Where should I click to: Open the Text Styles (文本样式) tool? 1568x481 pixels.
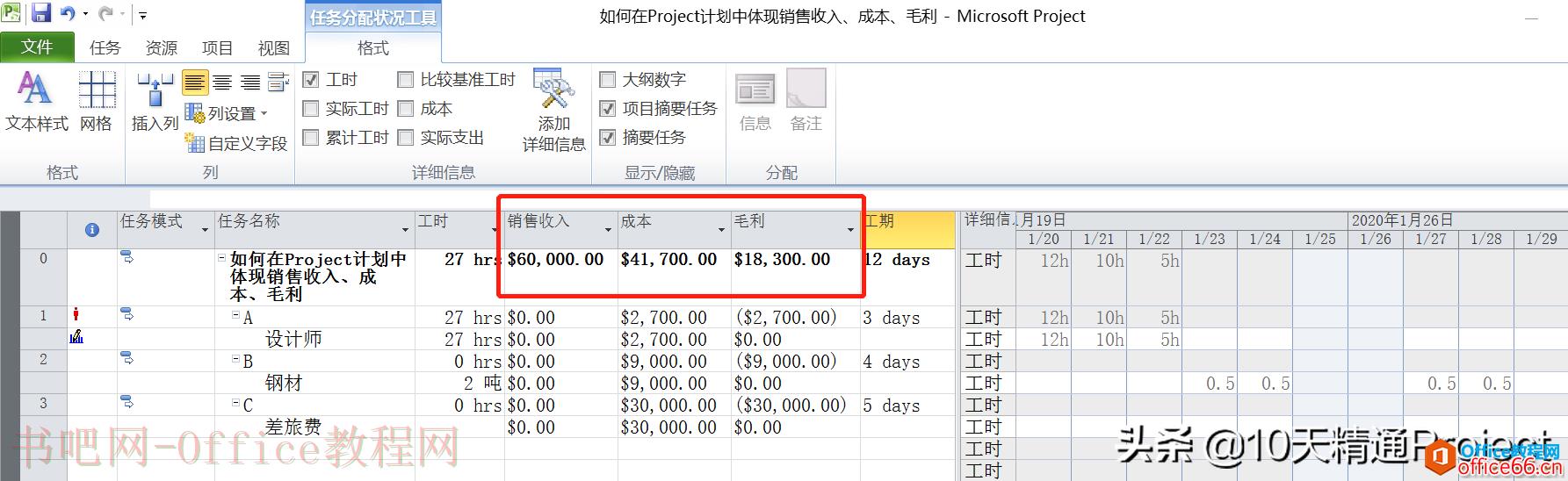click(x=36, y=103)
